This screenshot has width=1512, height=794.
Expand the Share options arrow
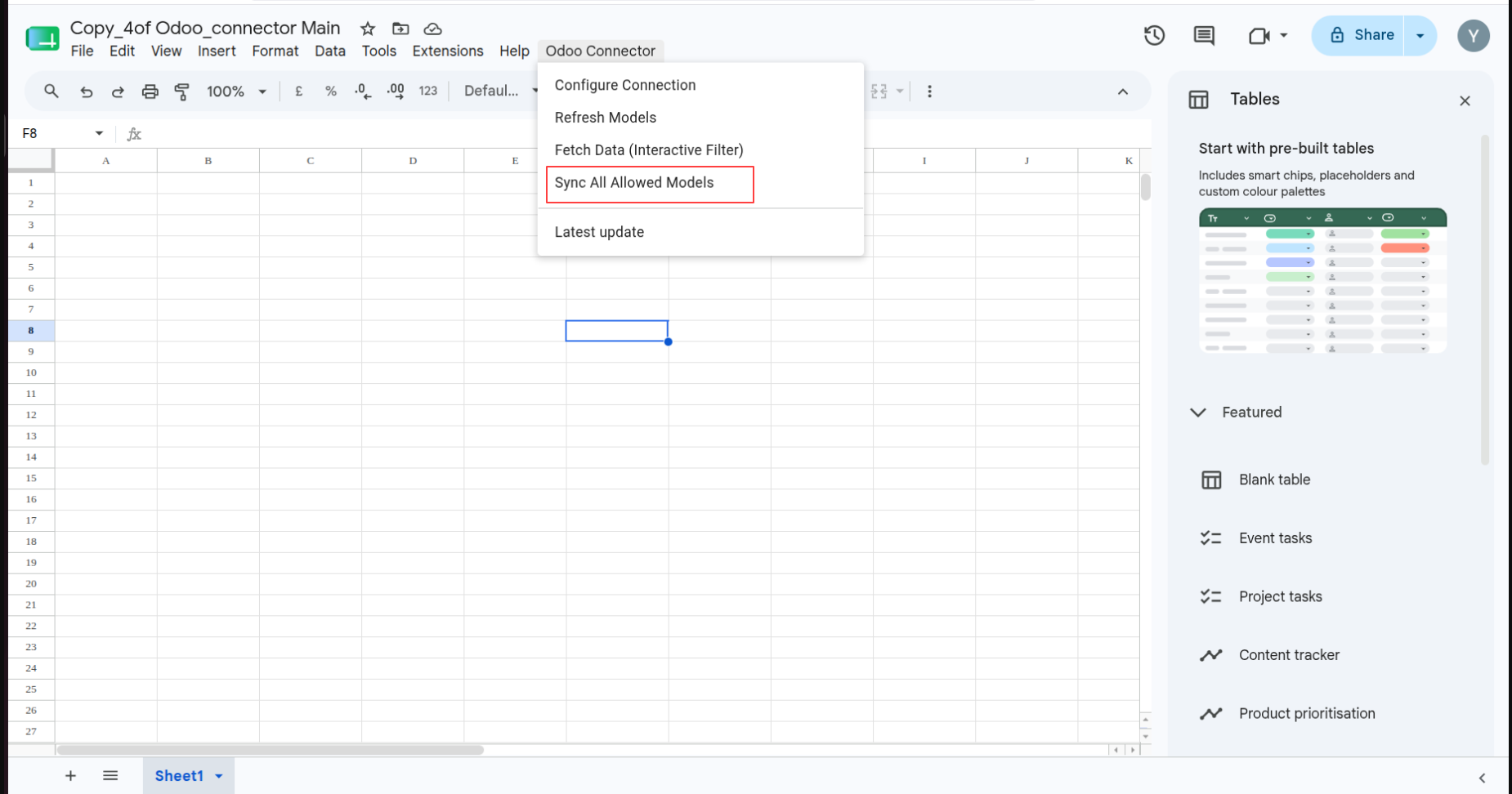(x=1420, y=35)
